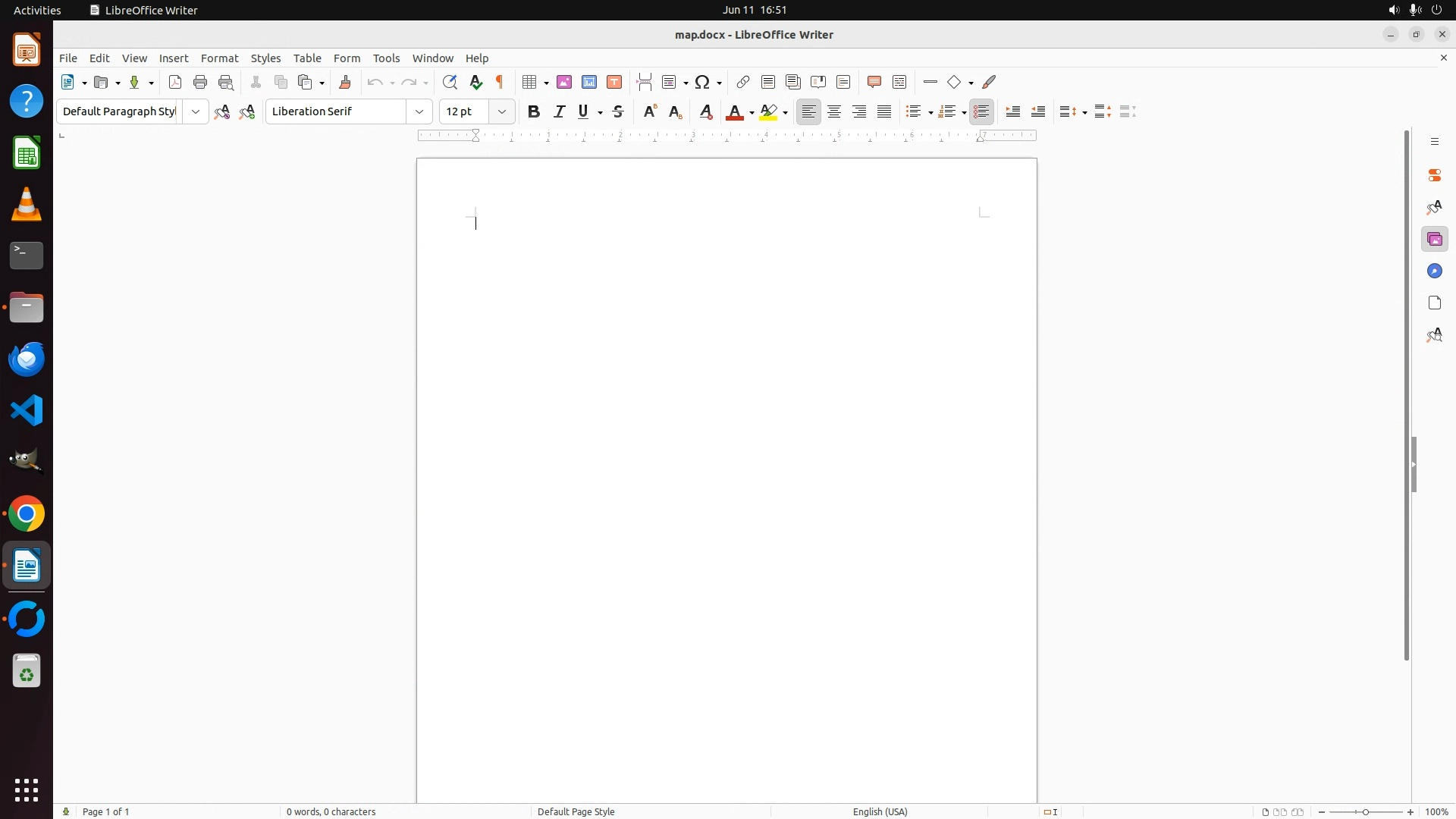Image resolution: width=1456 pixels, height=819 pixels.
Task: Toggle Bold formatting
Action: tap(534, 112)
